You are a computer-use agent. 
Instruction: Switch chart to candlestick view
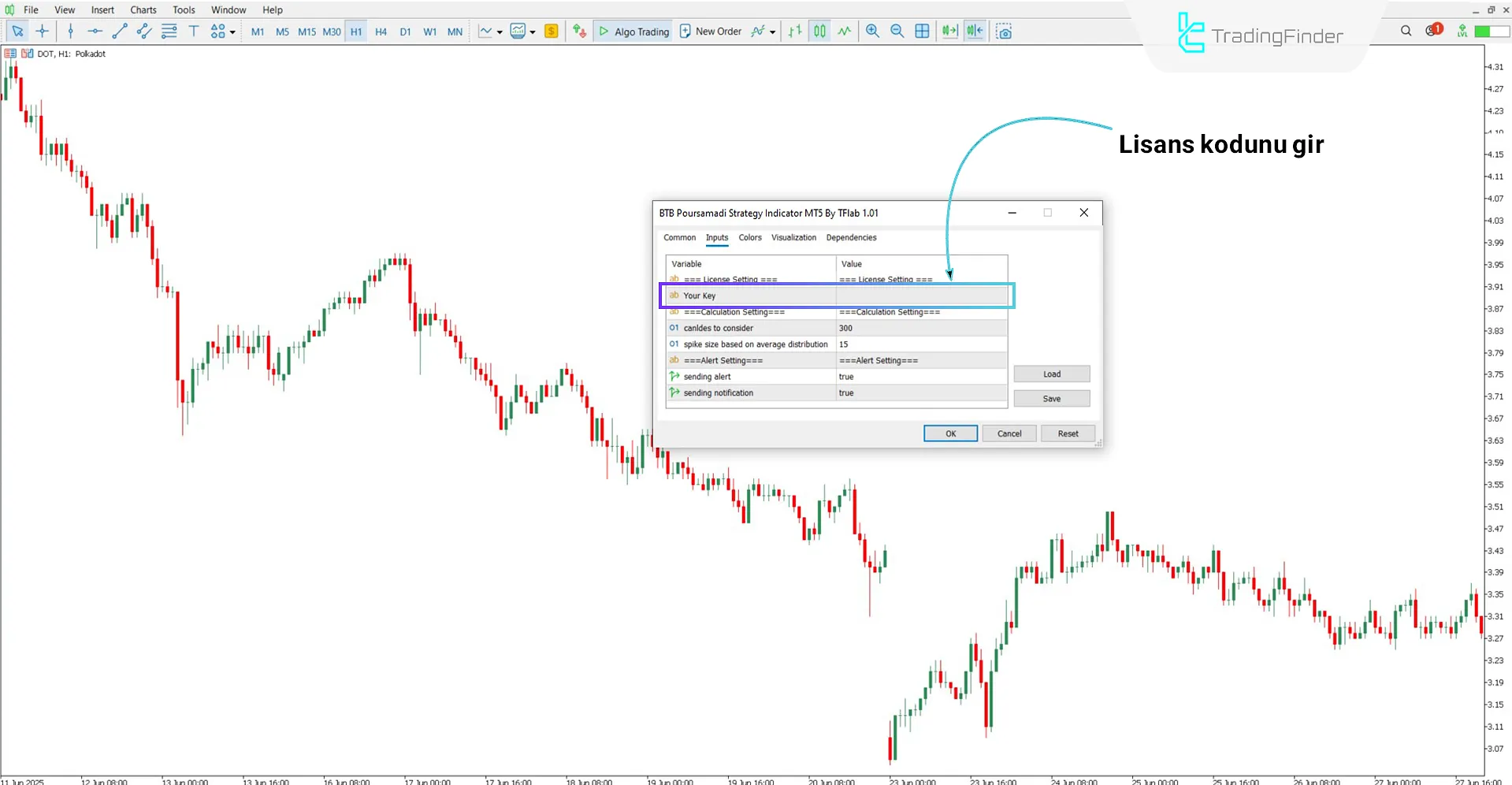[819, 32]
